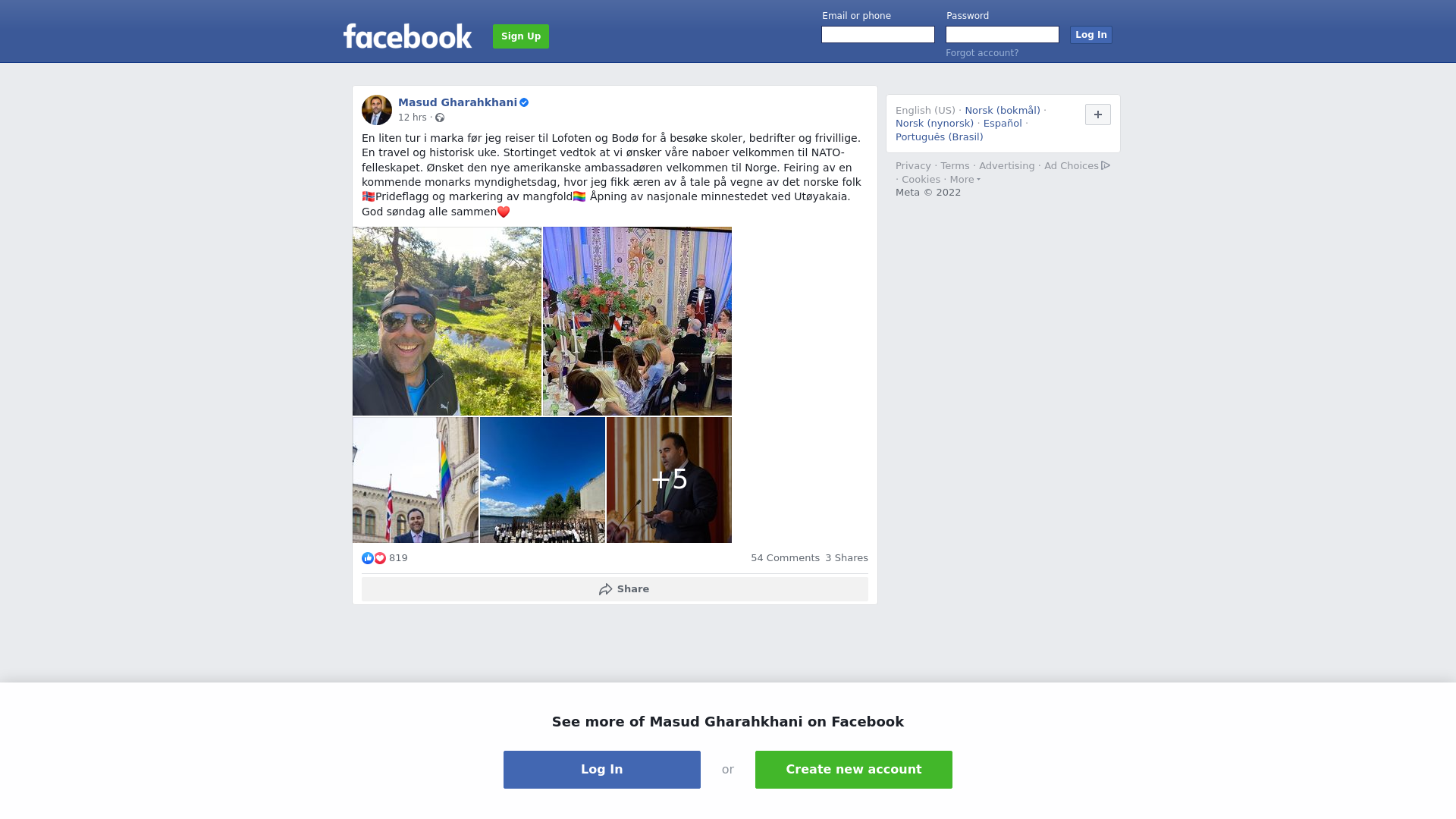Viewport: 1456px width, 819px height.
Task: Click the Email or phone field
Action: point(878,35)
